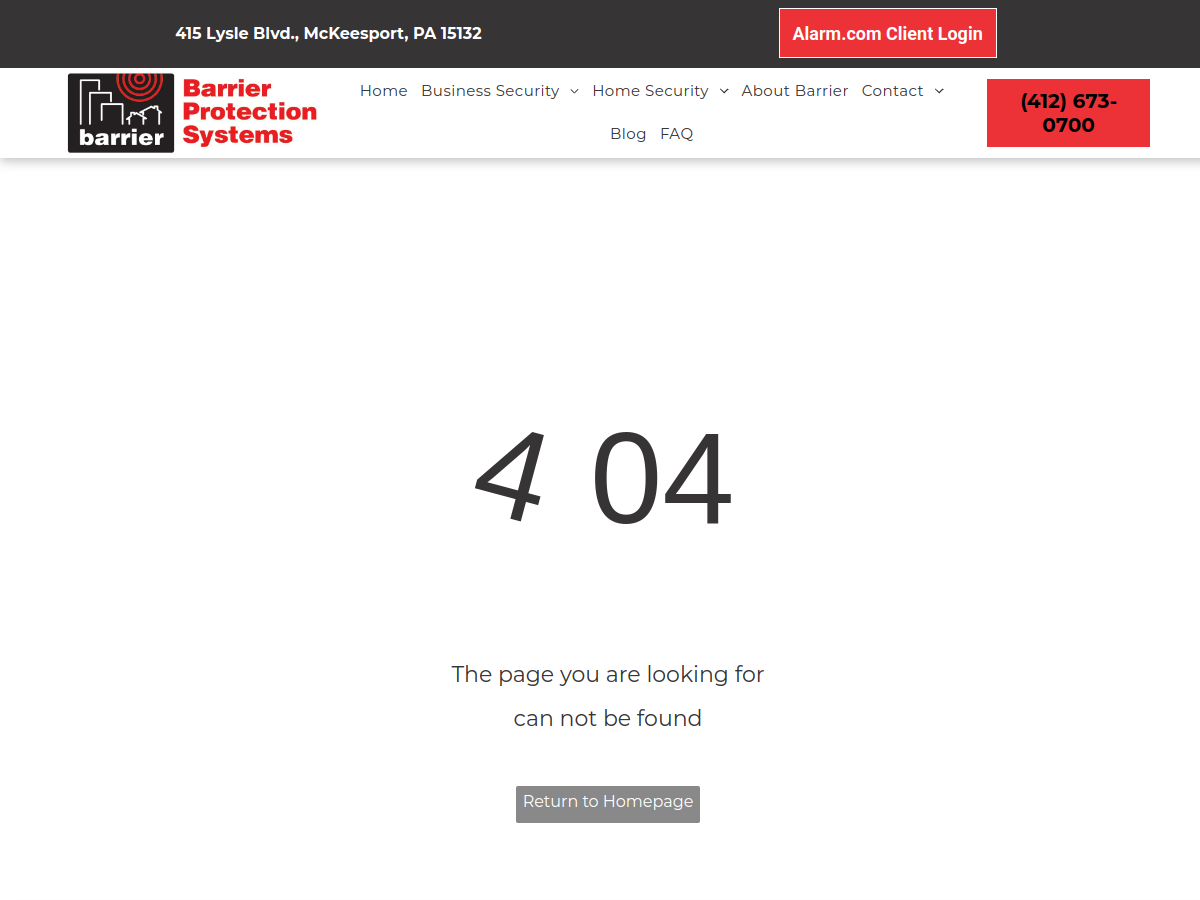Open the Business Security menu item
This screenshot has height=900, width=1200.
pyautogui.click(x=490, y=91)
